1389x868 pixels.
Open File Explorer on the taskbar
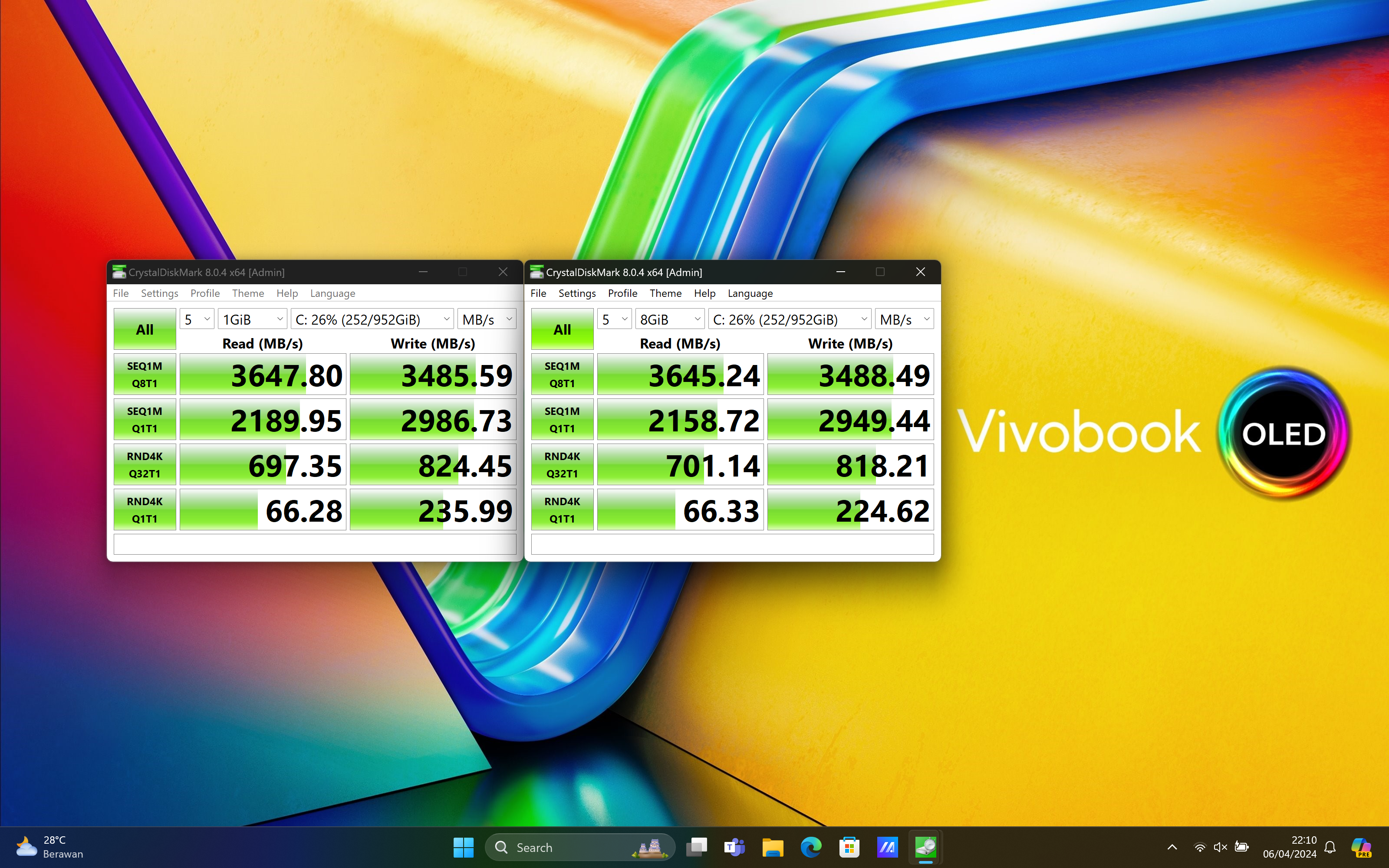pos(773,847)
